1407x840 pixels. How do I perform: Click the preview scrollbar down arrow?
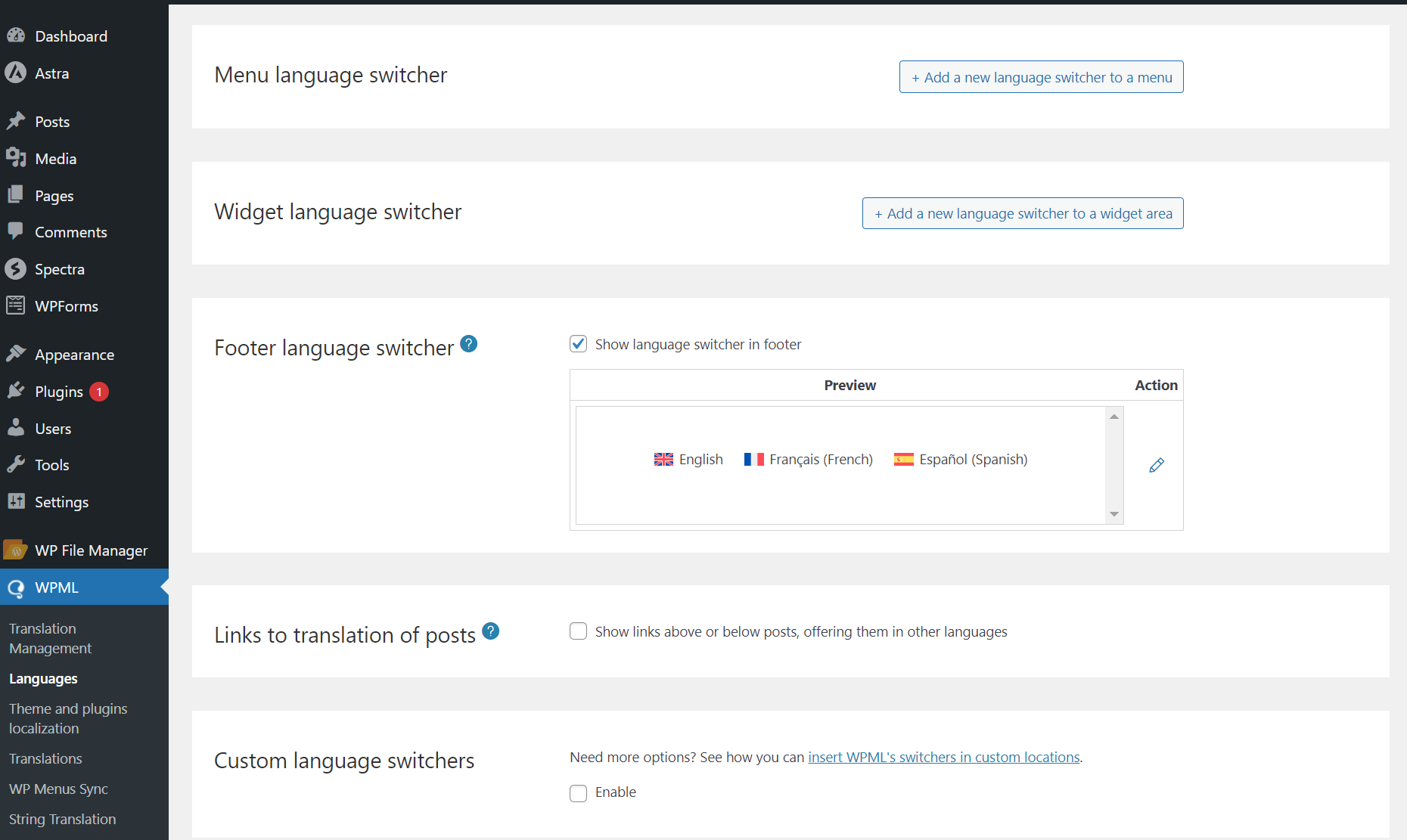point(1113,514)
